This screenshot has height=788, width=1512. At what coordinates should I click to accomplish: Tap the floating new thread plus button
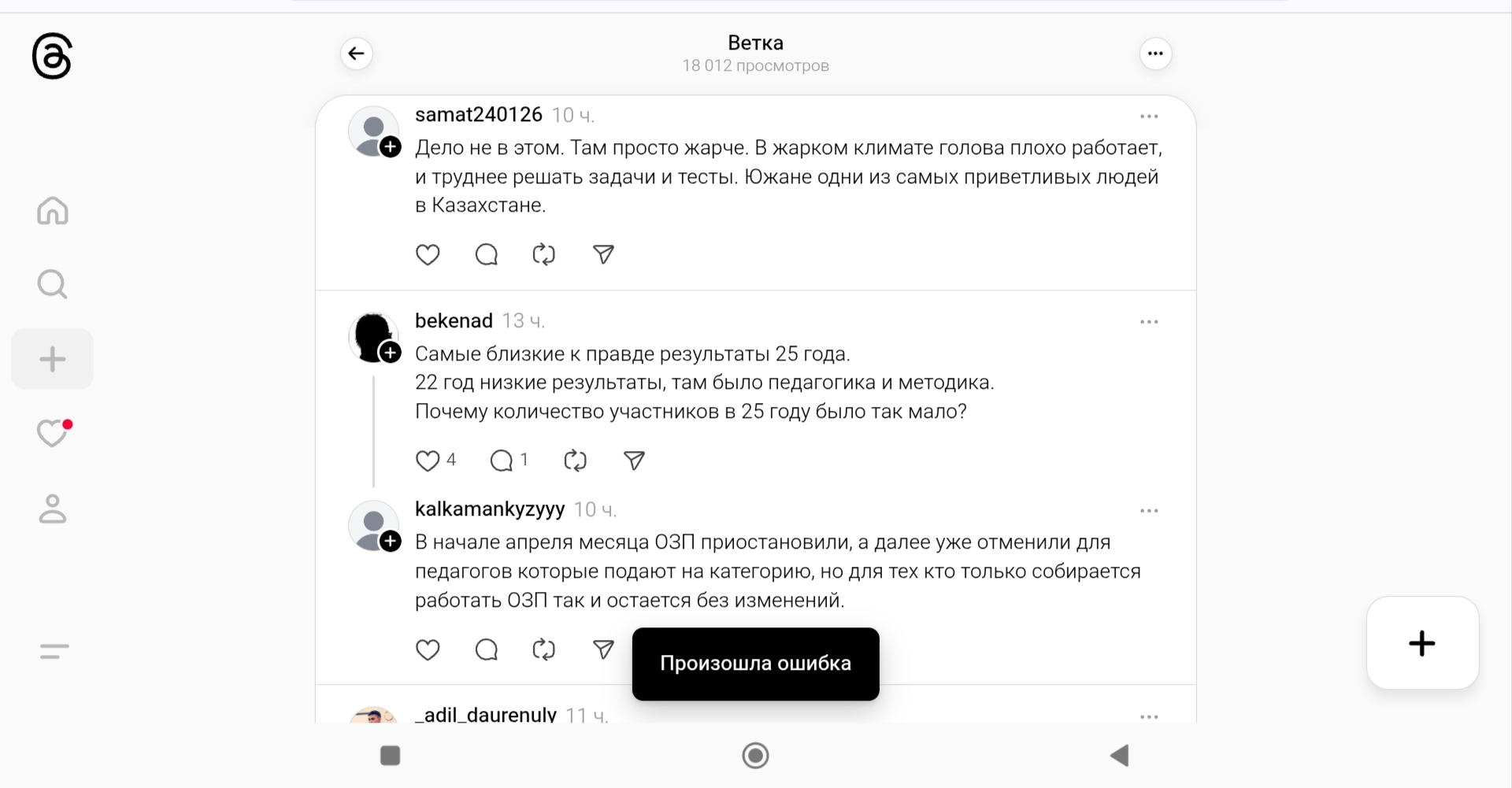[1422, 643]
